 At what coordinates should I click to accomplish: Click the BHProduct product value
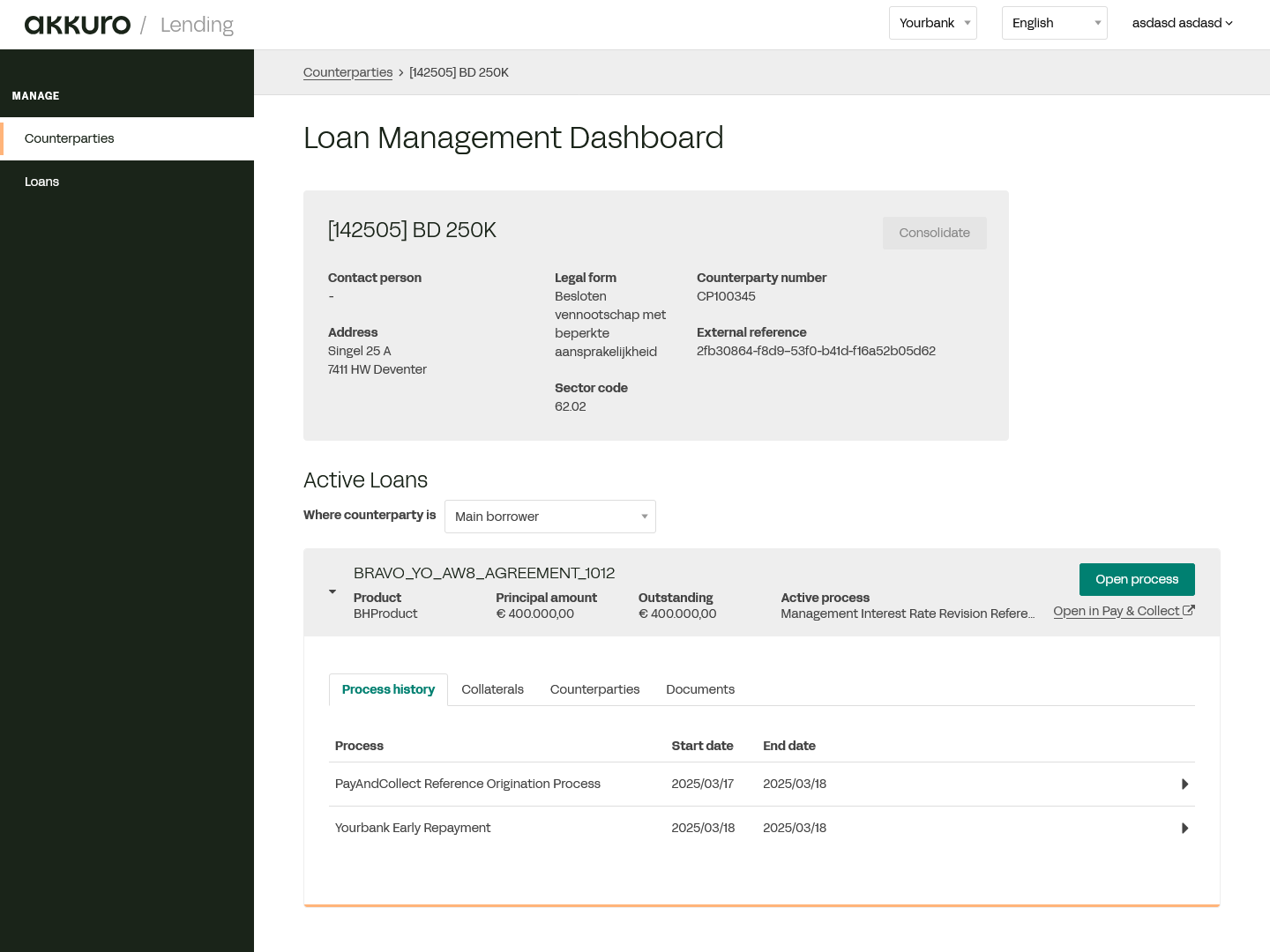385,614
